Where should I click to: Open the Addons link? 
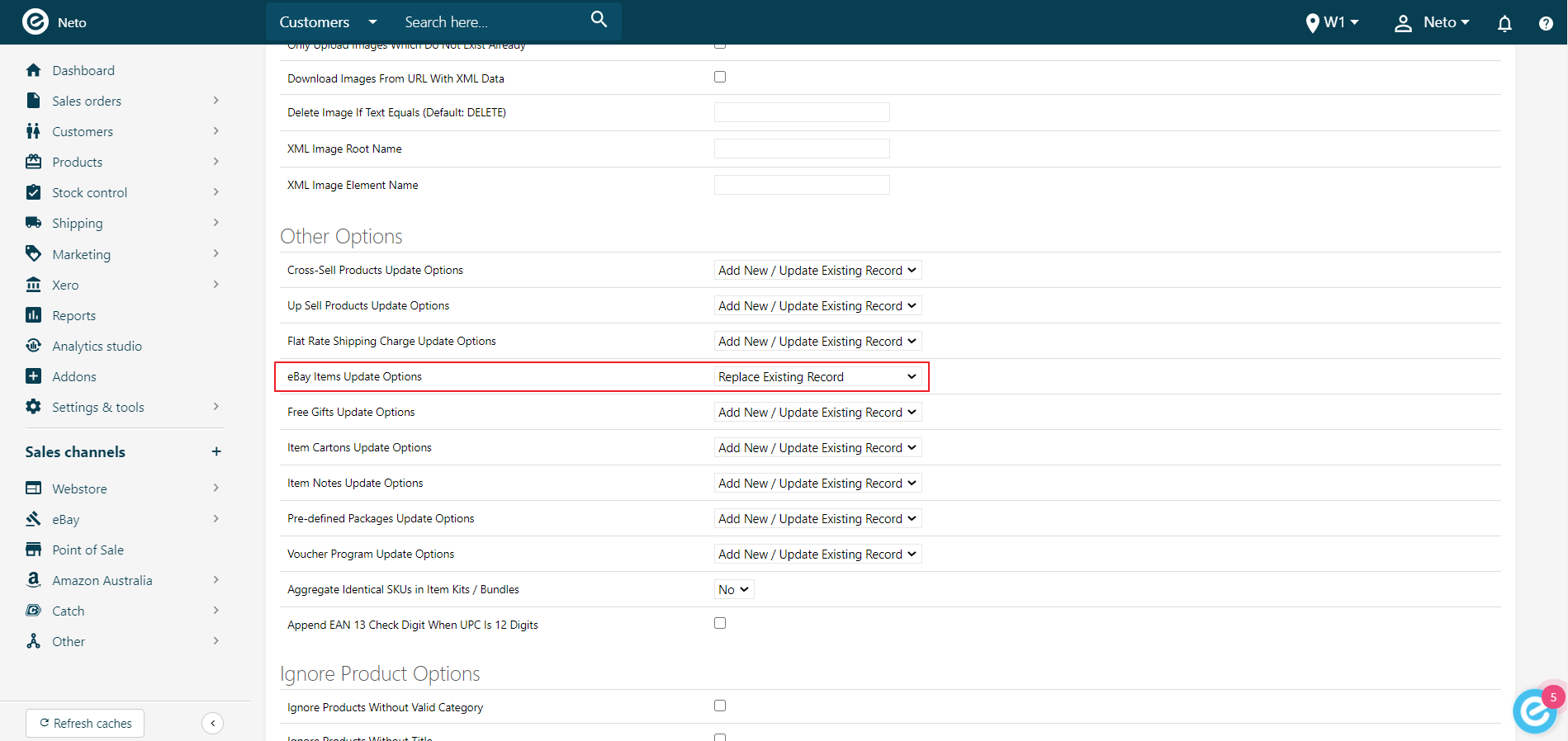[74, 376]
